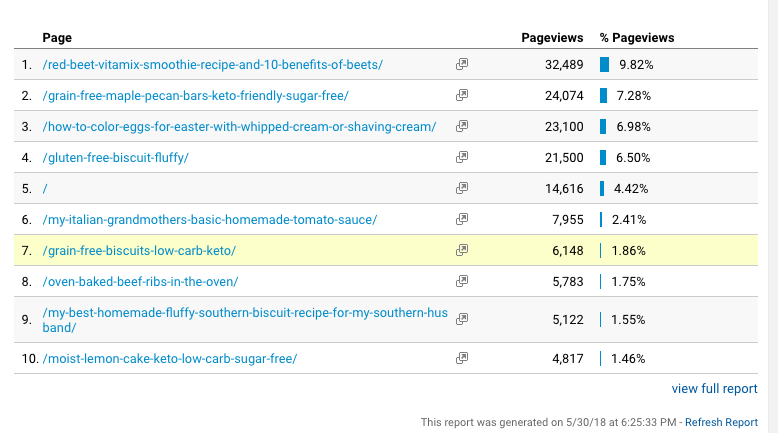Select the root "/" page link
The height and width of the screenshot is (433, 778).
[45, 189]
